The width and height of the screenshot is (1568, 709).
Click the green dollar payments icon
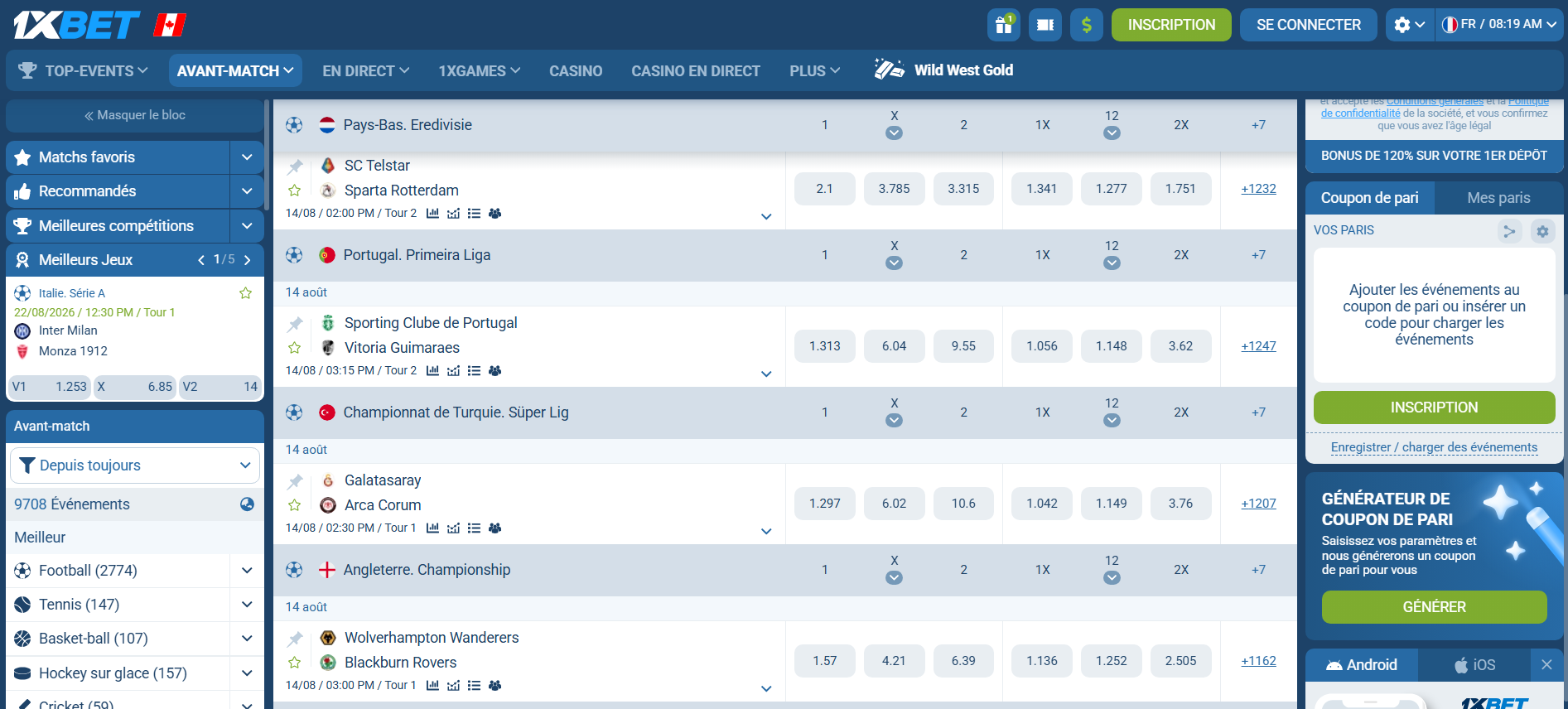click(1087, 25)
